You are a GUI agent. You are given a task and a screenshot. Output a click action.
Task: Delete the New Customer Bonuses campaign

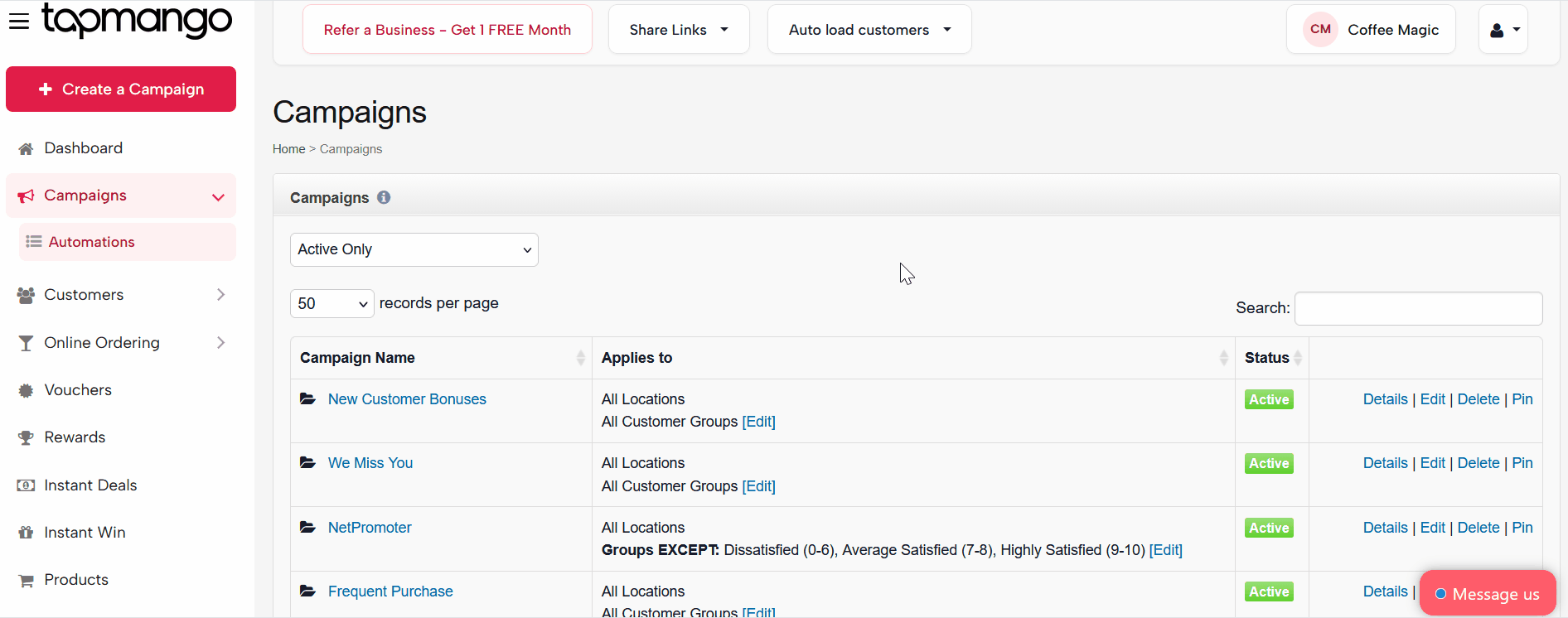[x=1478, y=399]
